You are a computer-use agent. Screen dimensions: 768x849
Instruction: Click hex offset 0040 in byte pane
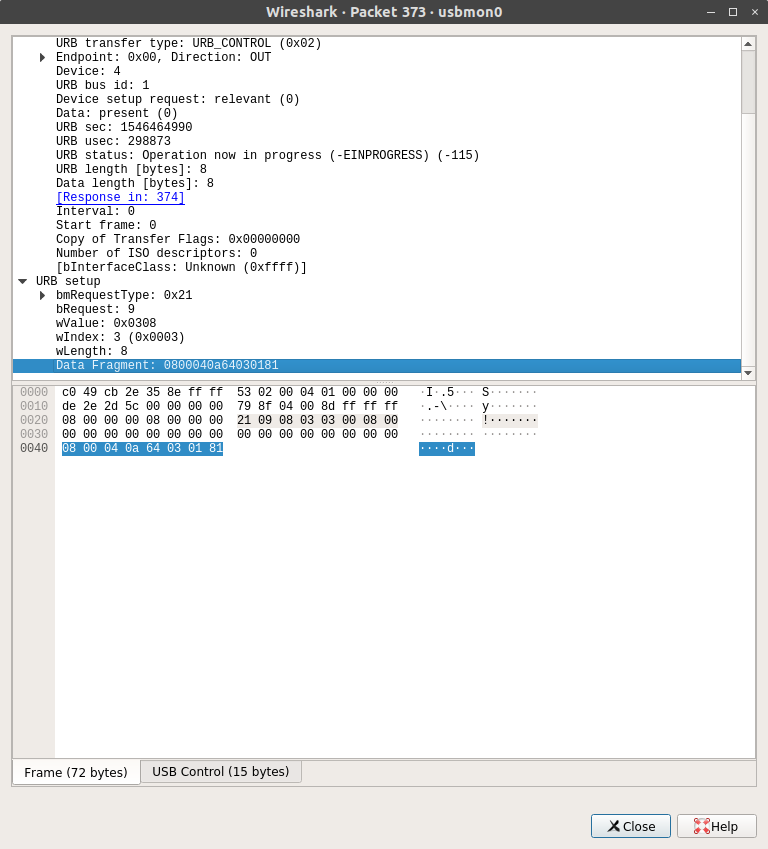pyautogui.click(x=34, y=448)
